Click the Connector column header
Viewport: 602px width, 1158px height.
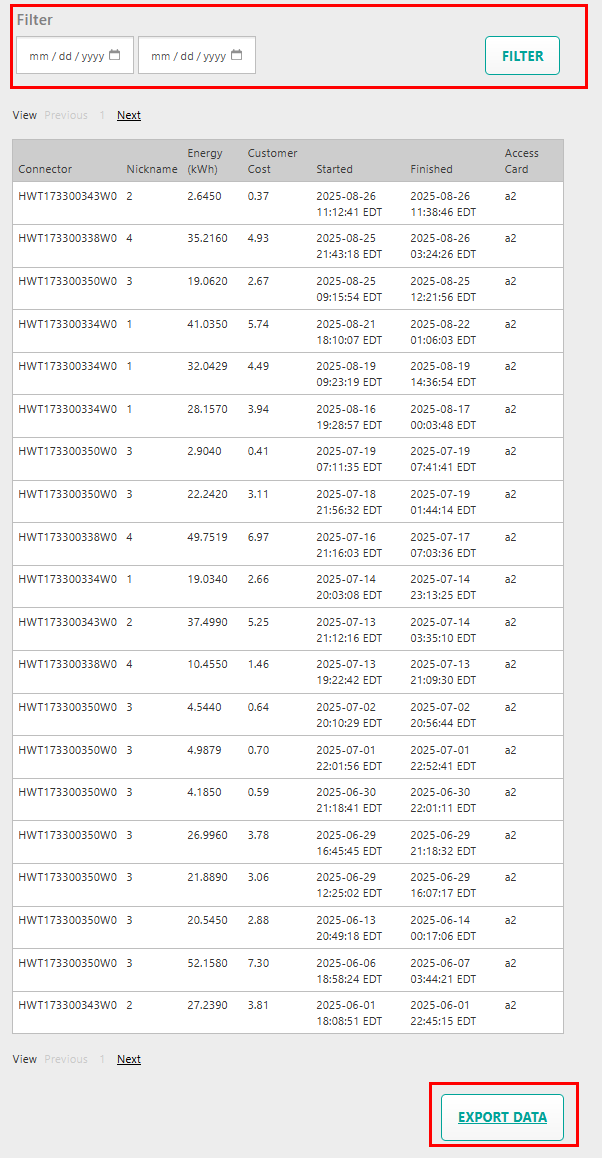click(x=45, y=169)
